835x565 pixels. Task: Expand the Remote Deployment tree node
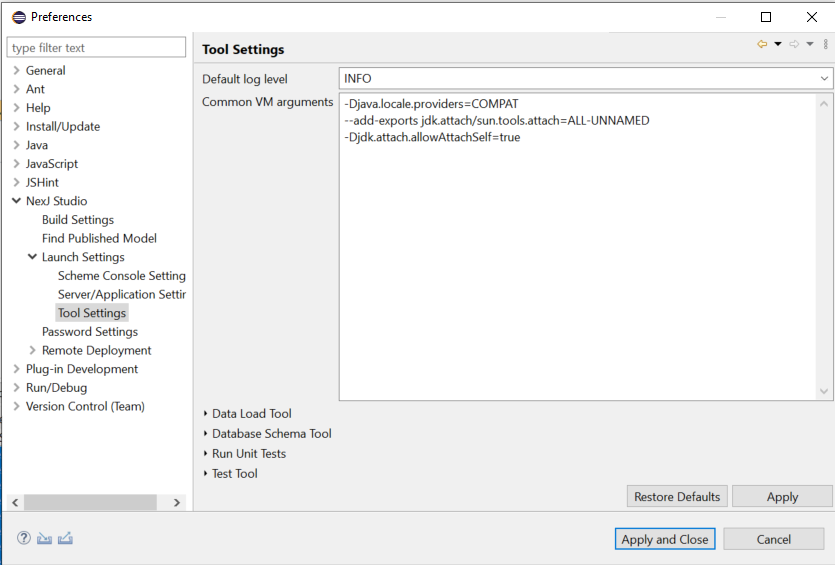(x=33, y=351)
